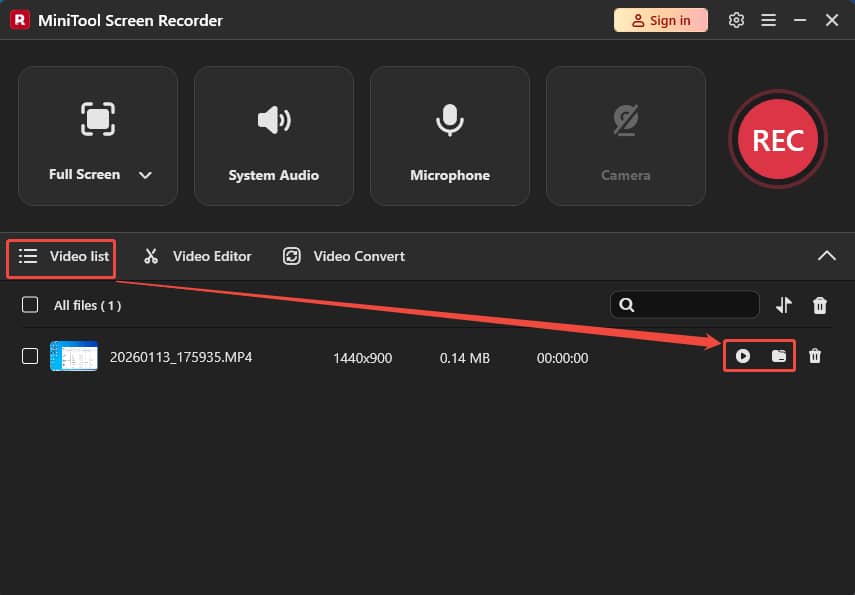Click the Microphone icon
The height and width of the screenshot is (595, 855).
tap(449, 120)
